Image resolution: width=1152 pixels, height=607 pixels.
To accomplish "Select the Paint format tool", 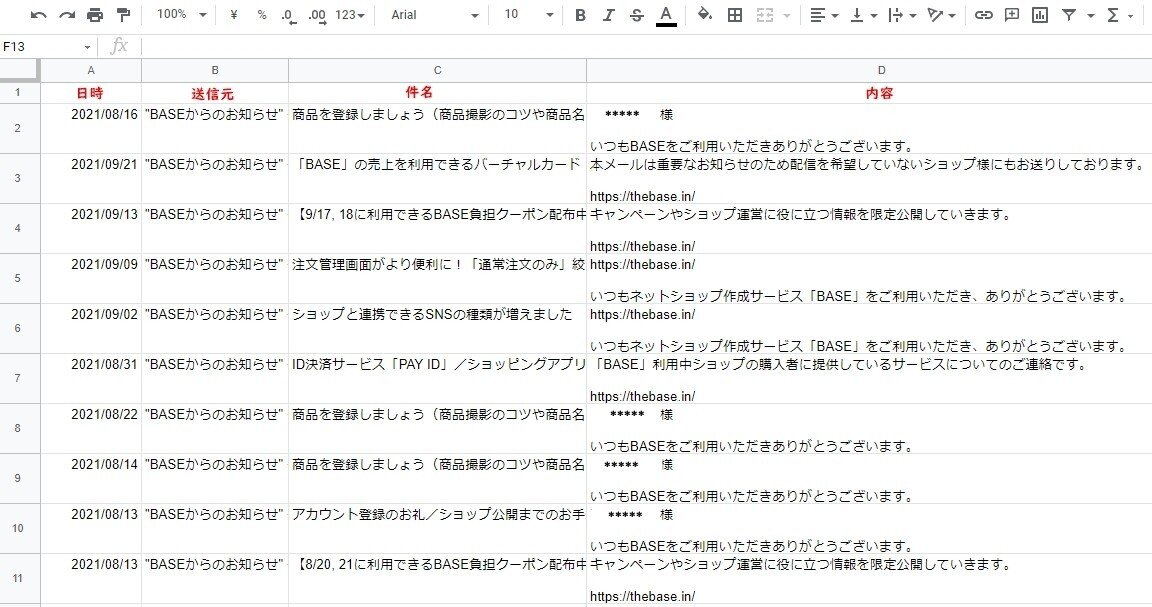I will coord(124,15).
